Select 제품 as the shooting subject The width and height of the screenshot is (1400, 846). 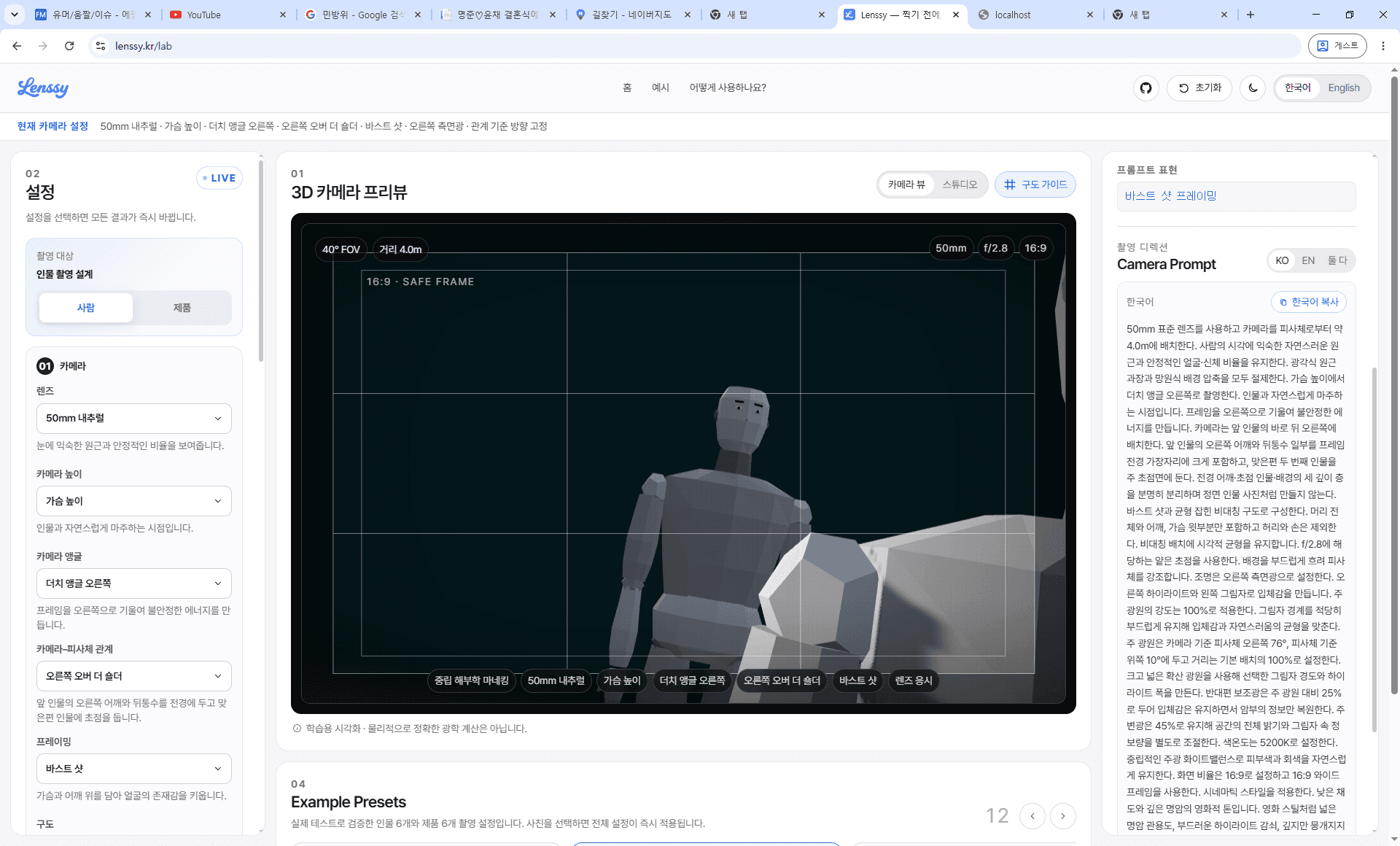coord(182,308)
